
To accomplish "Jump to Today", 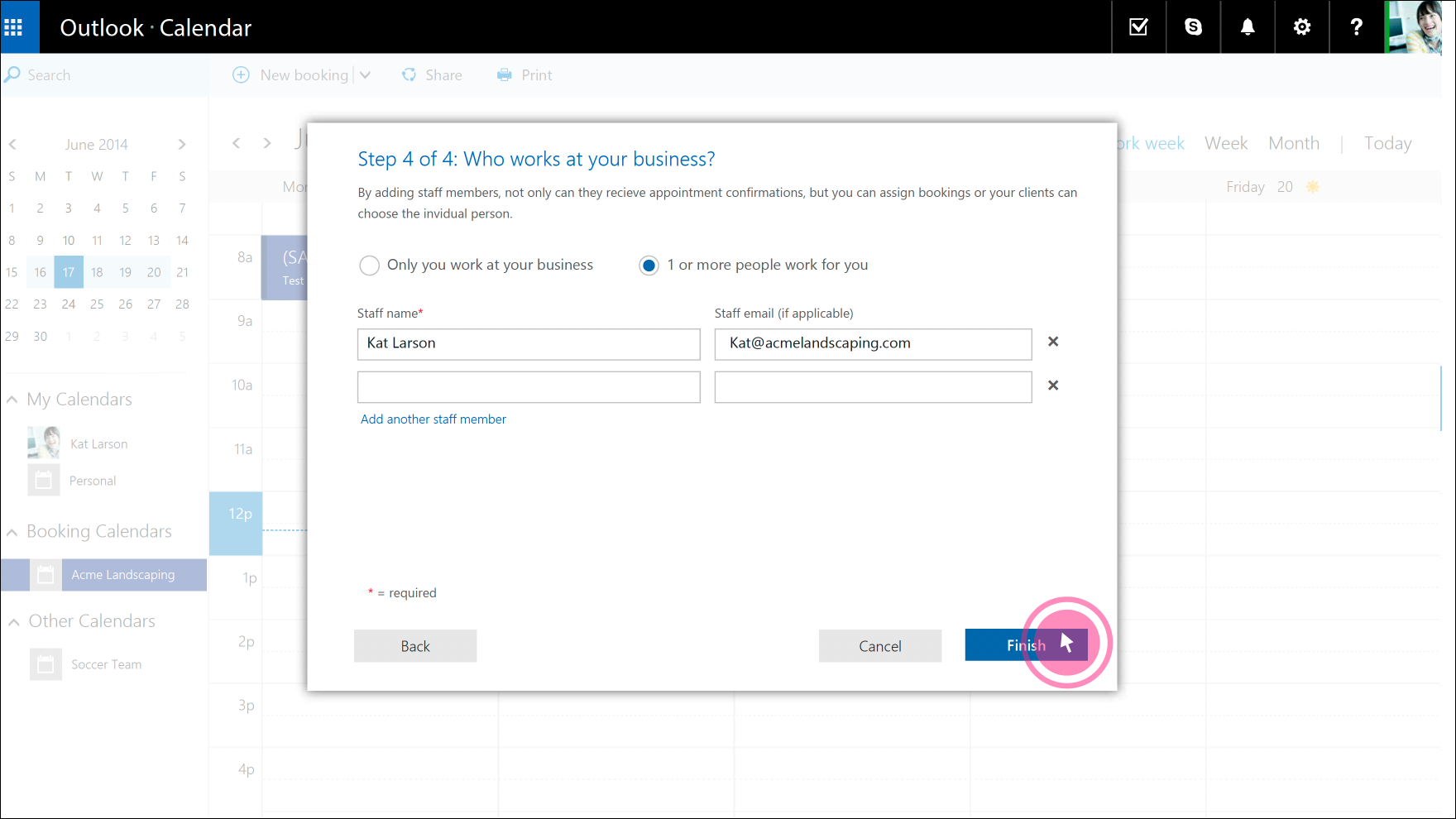I will pos(1387,143).
